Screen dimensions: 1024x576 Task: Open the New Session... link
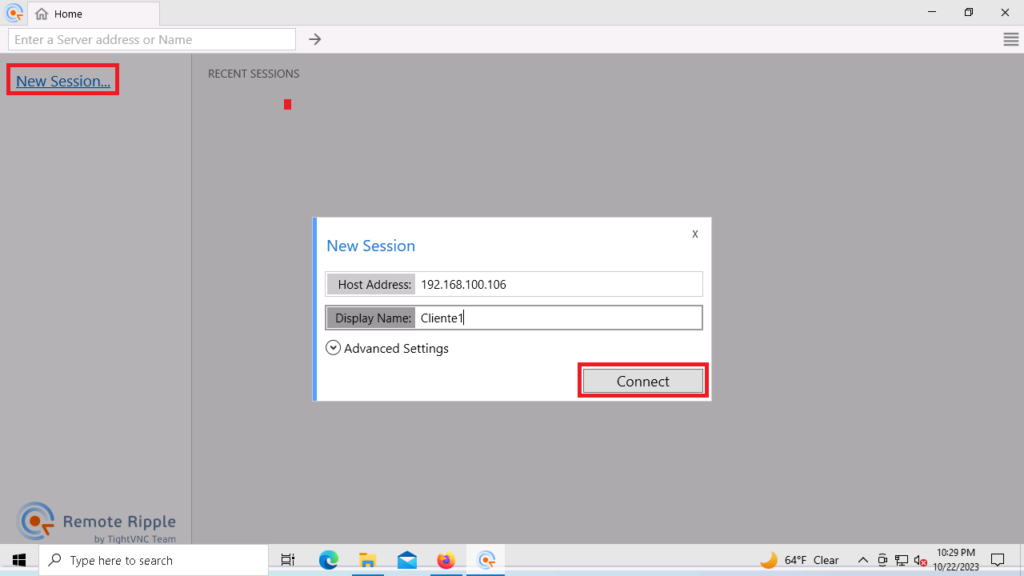pyautogui.click(x=63, y=81)
